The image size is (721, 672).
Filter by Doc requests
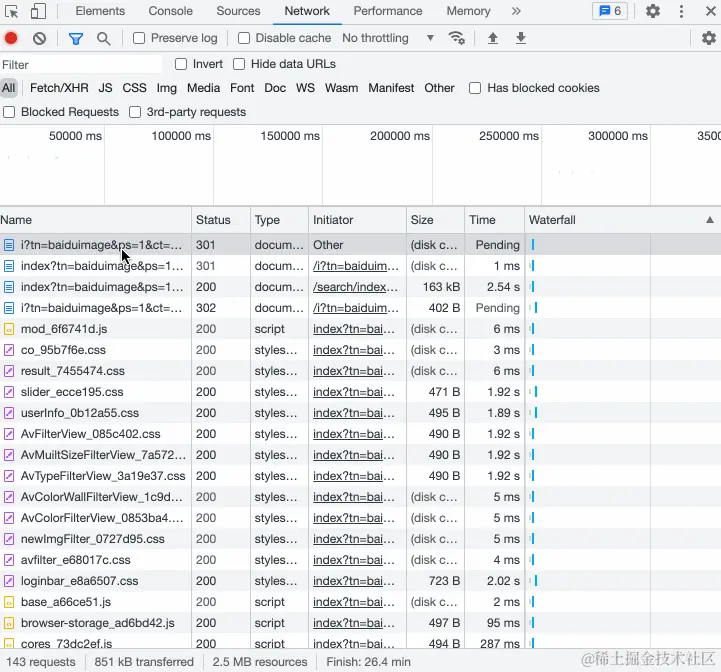(275, 88)
